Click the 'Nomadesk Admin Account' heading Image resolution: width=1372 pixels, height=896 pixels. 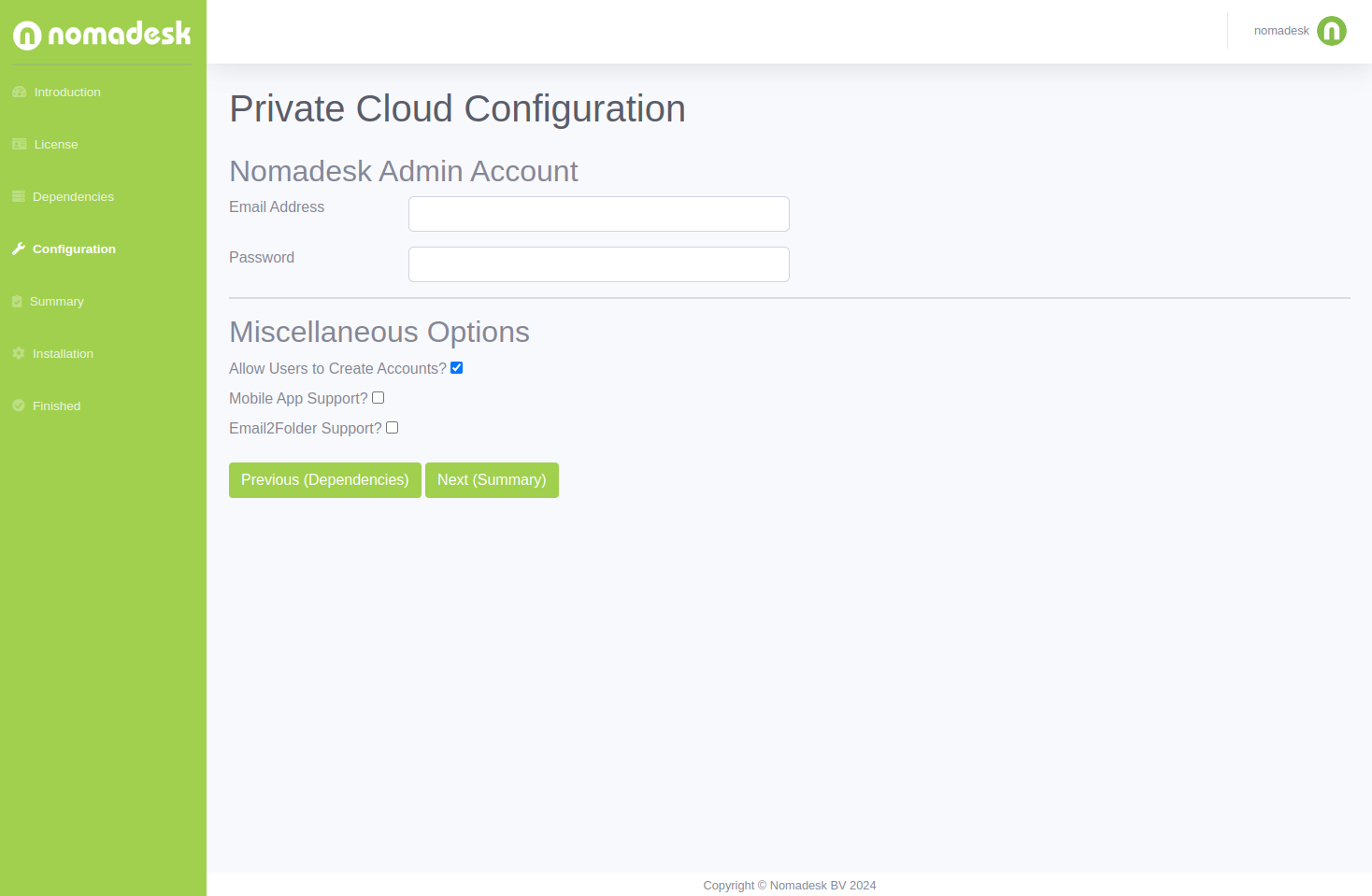tap(404, 172)
